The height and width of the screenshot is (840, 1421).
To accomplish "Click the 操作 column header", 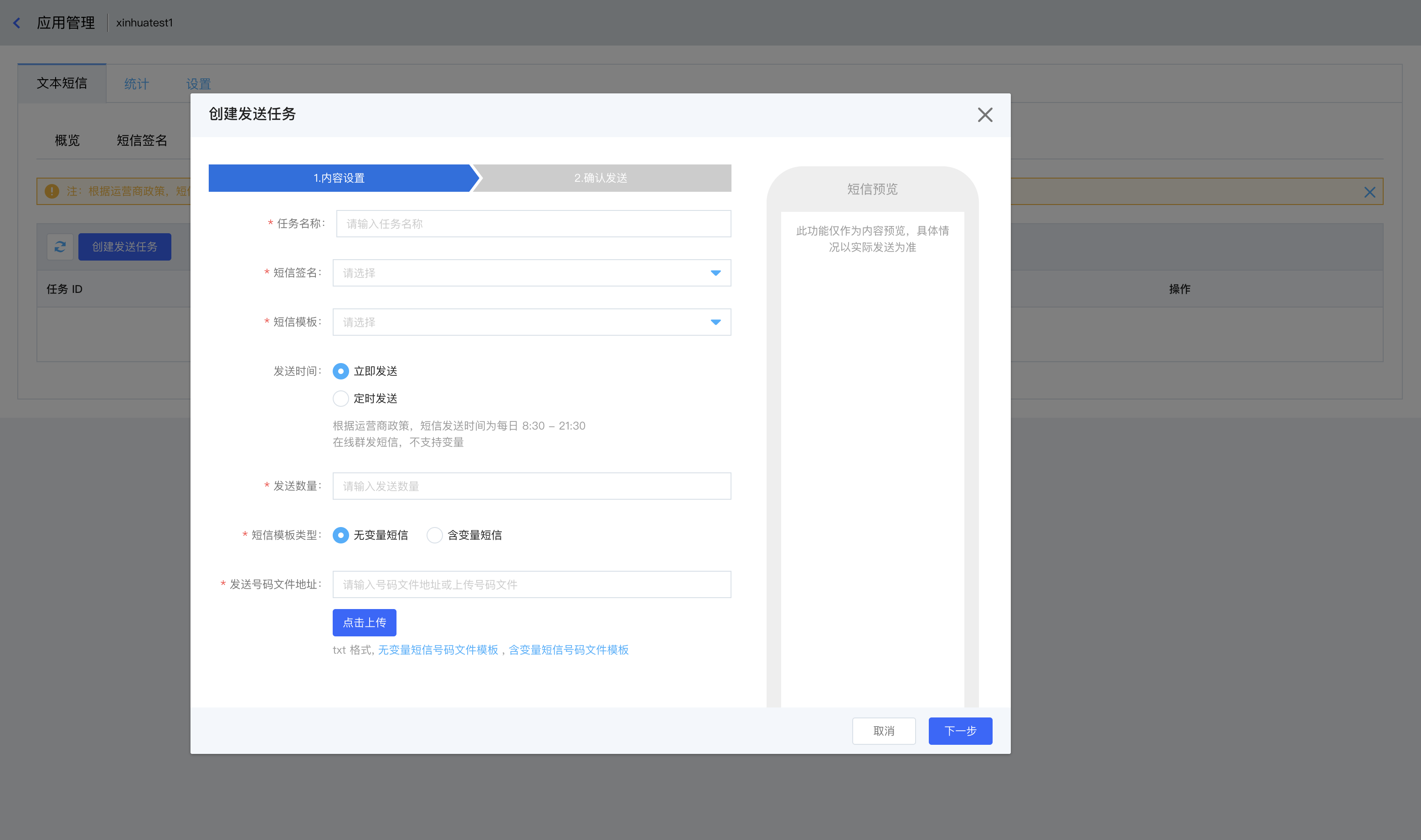I will tap(1179, 289).
